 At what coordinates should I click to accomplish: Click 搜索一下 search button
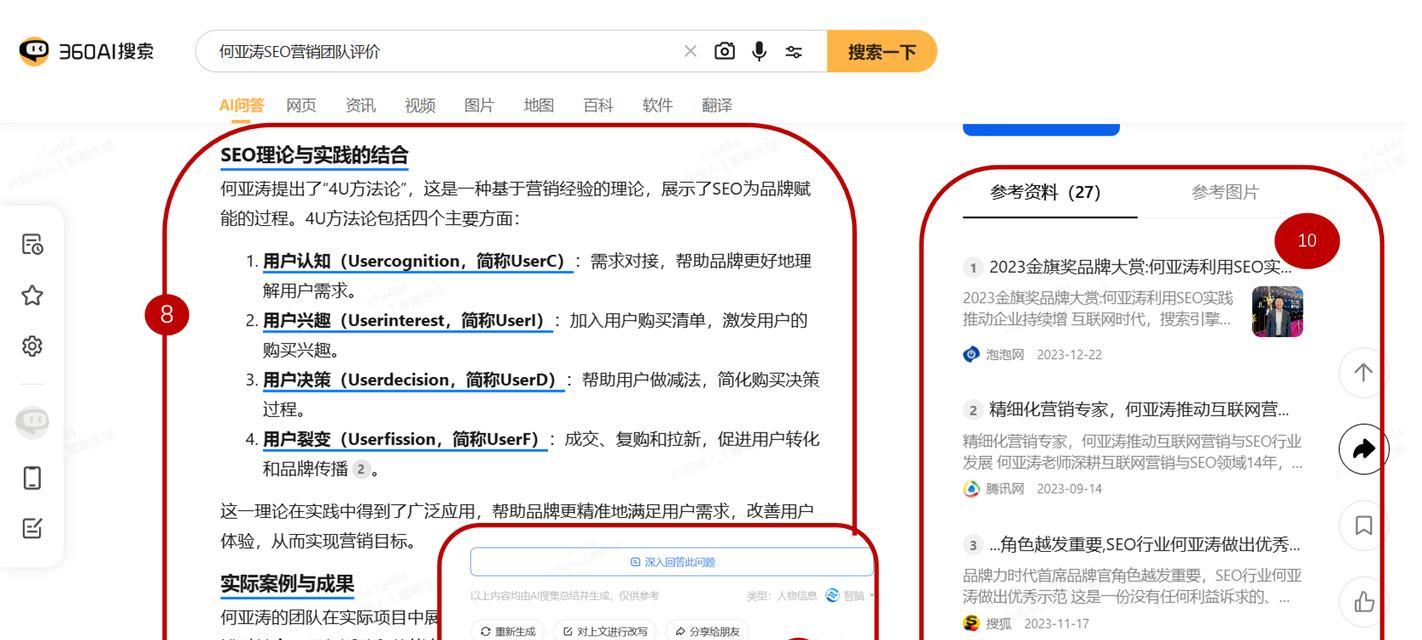click(x=882, y=51)
